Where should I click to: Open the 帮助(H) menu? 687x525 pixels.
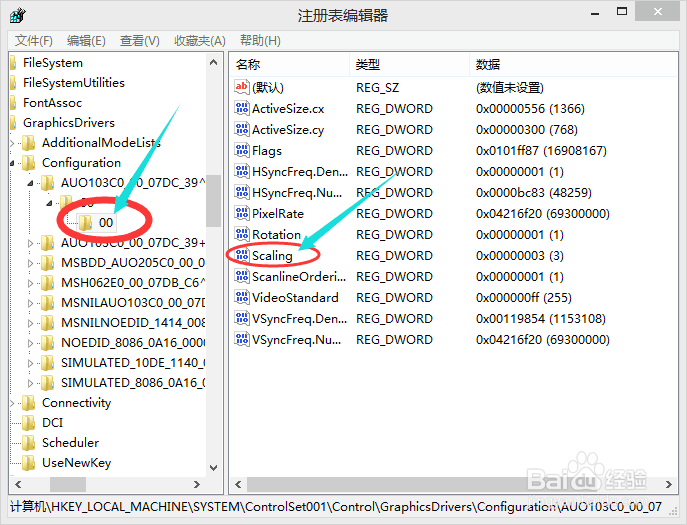[260, 41]
